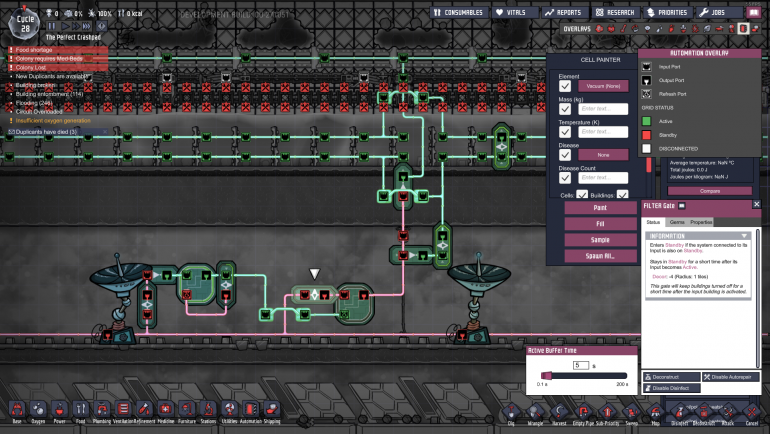Toggle the Temperature (K) checkbox
This screenshot has height=434, width=770.
click(565, 132)
